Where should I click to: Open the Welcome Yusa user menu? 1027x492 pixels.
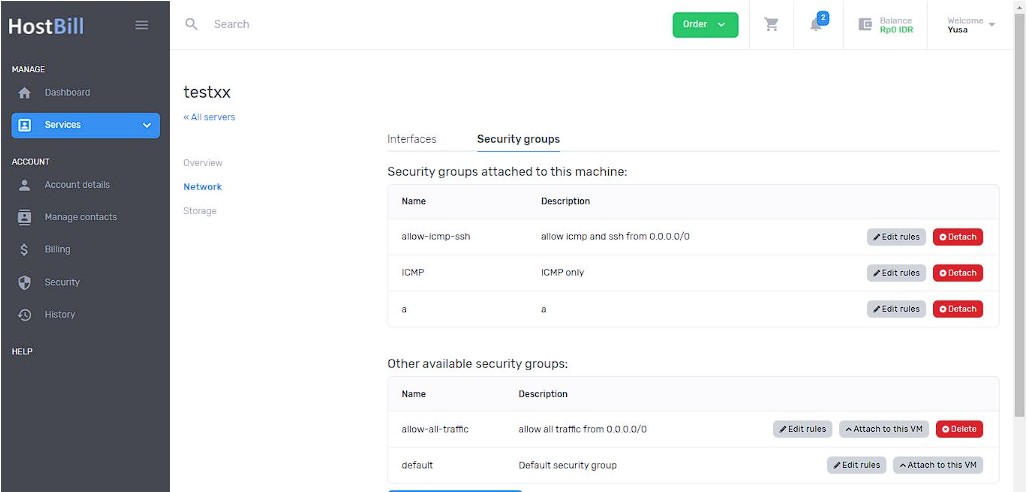click(x=971, y=25)
